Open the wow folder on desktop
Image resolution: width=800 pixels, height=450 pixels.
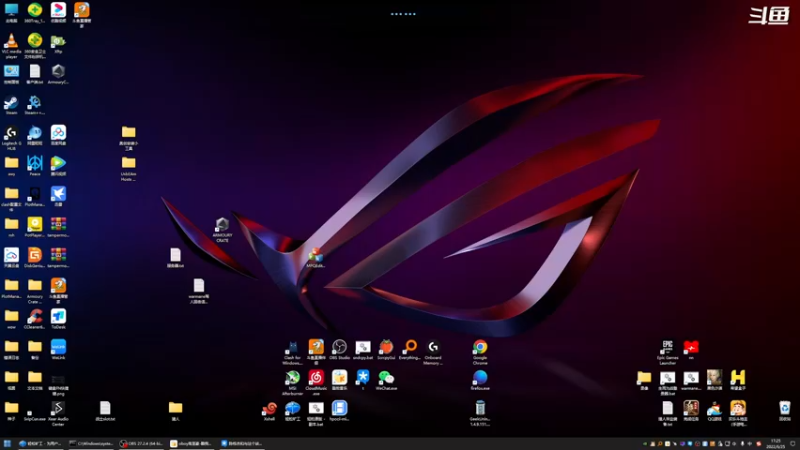[x=11, y=316]
